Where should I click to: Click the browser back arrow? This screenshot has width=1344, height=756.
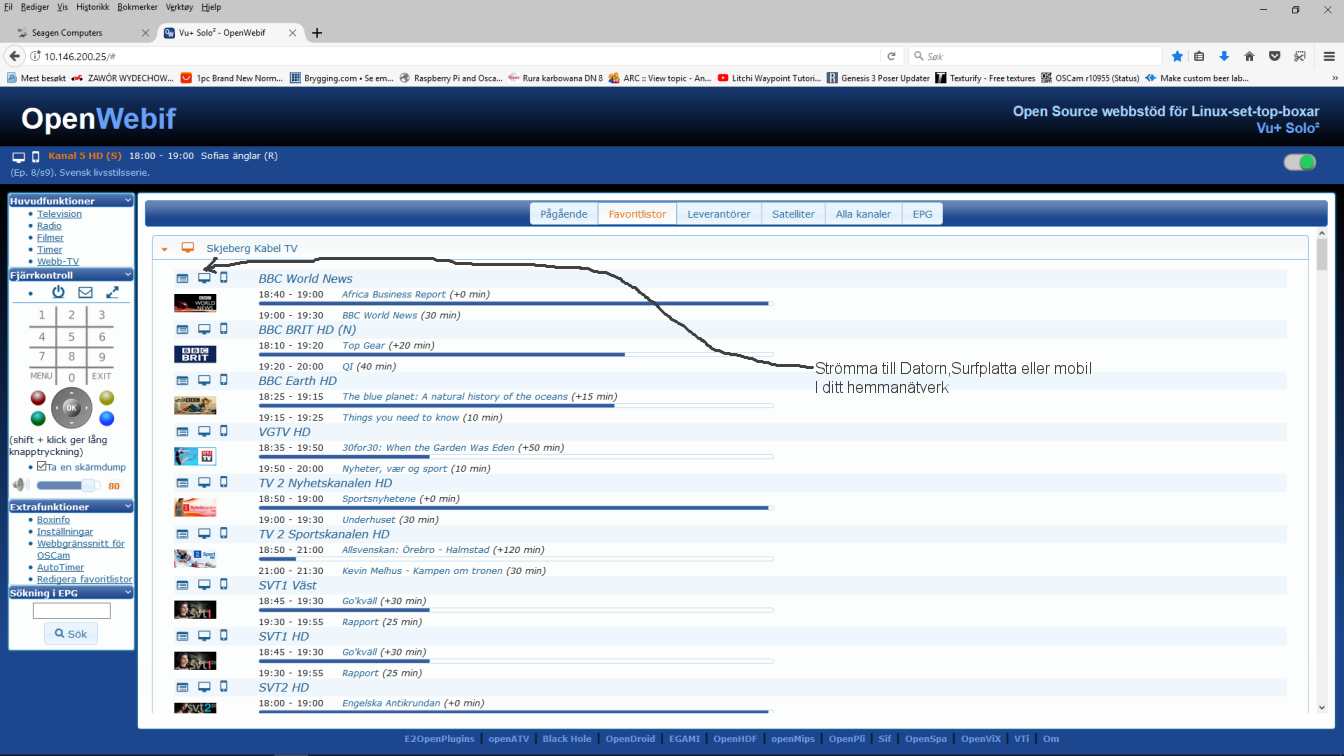[x=15, y=56]
